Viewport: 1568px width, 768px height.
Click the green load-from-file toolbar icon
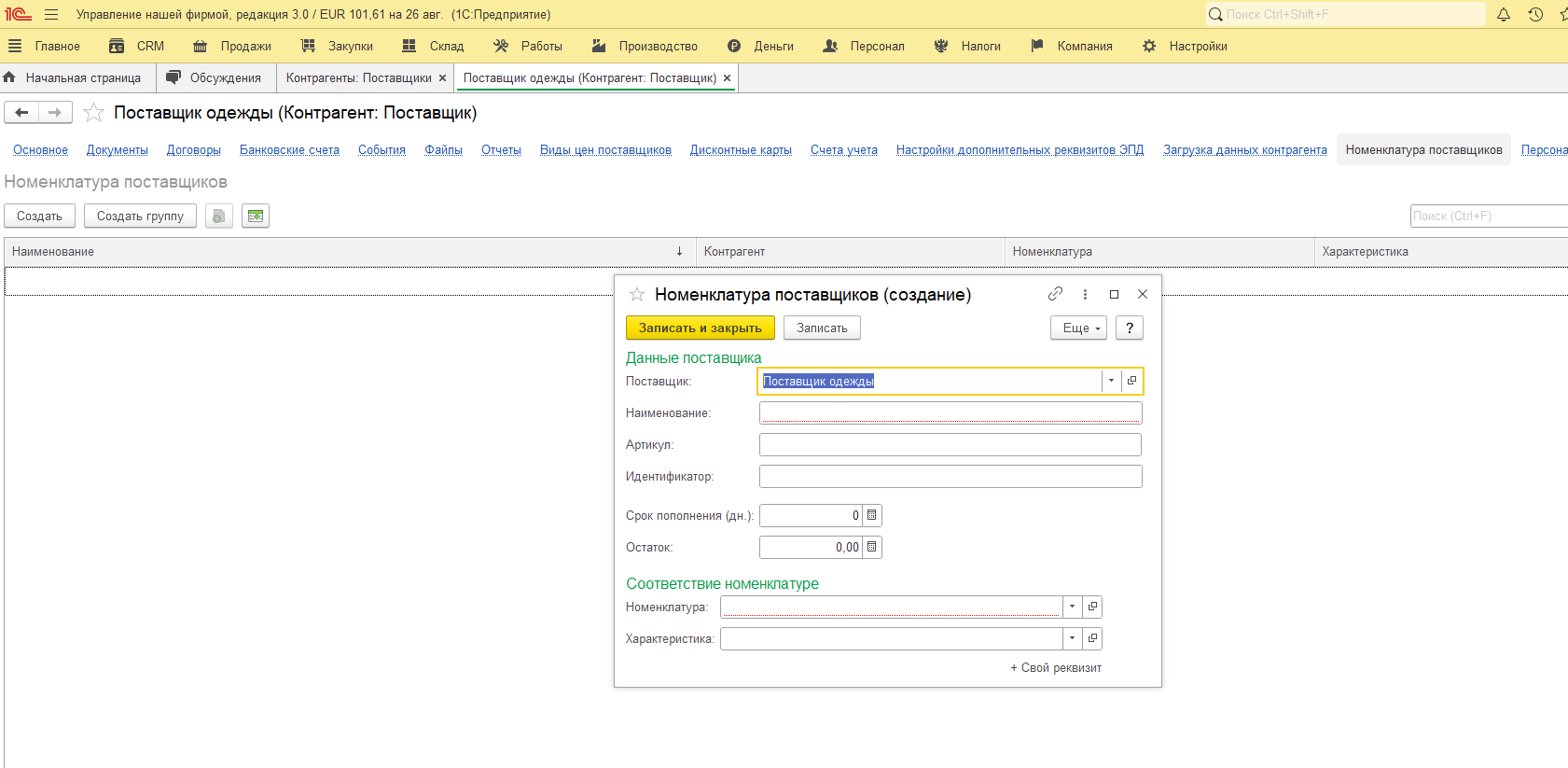tap(256, 216)
